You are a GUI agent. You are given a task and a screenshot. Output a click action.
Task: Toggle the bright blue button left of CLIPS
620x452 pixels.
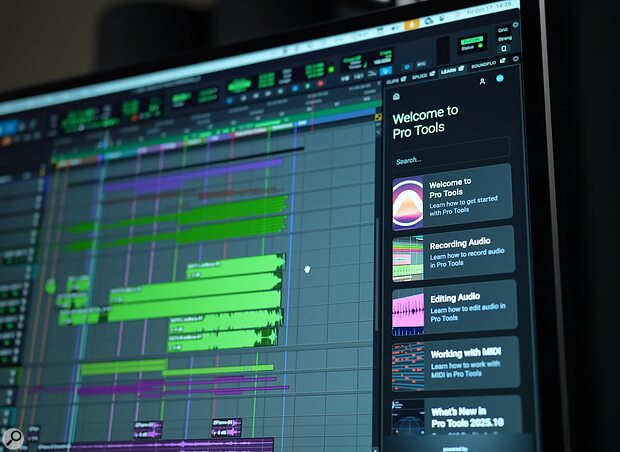click(x=386, y=71)
